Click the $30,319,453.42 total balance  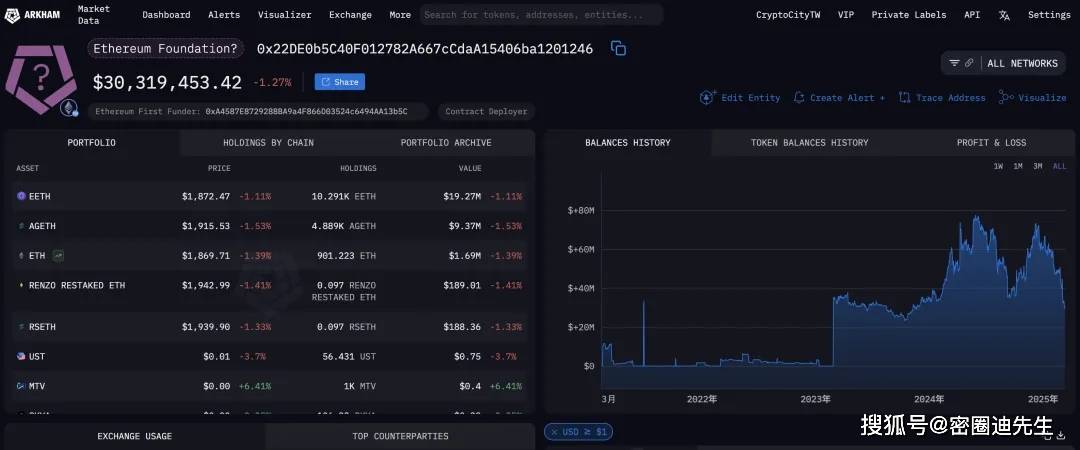[x=167, y=83]
